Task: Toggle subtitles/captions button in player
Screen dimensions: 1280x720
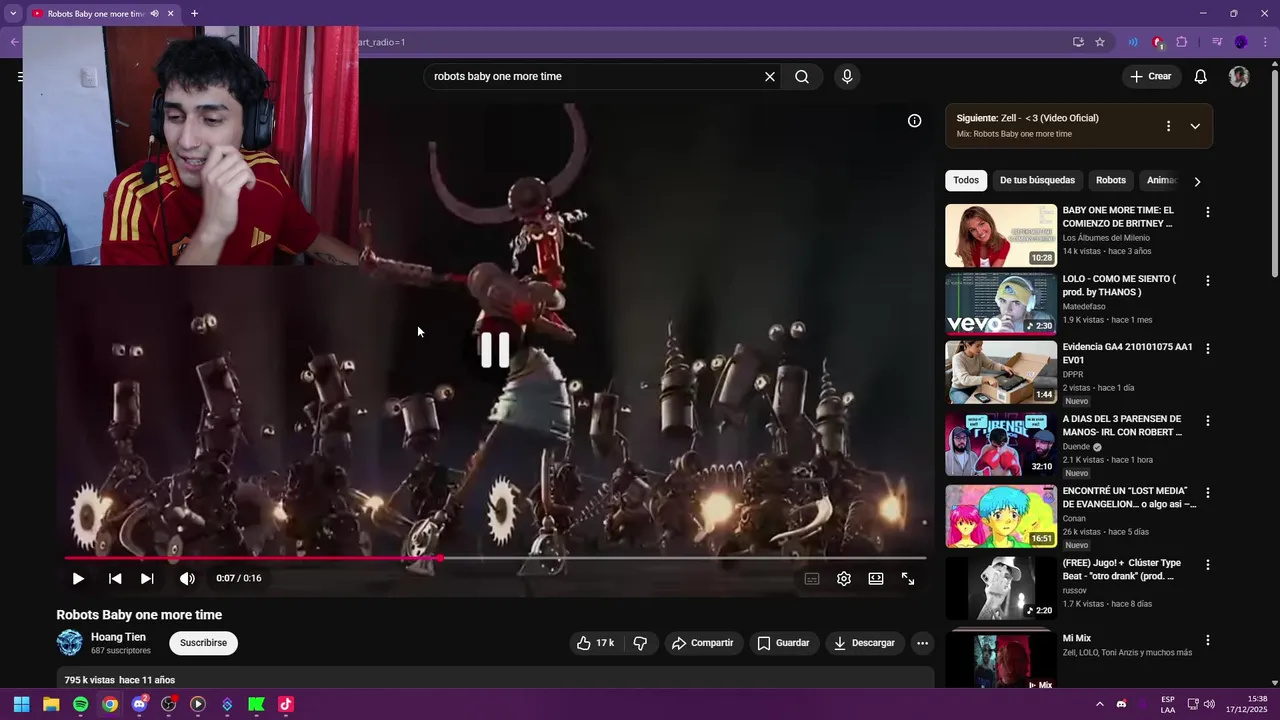Action: tap(812, 578)
